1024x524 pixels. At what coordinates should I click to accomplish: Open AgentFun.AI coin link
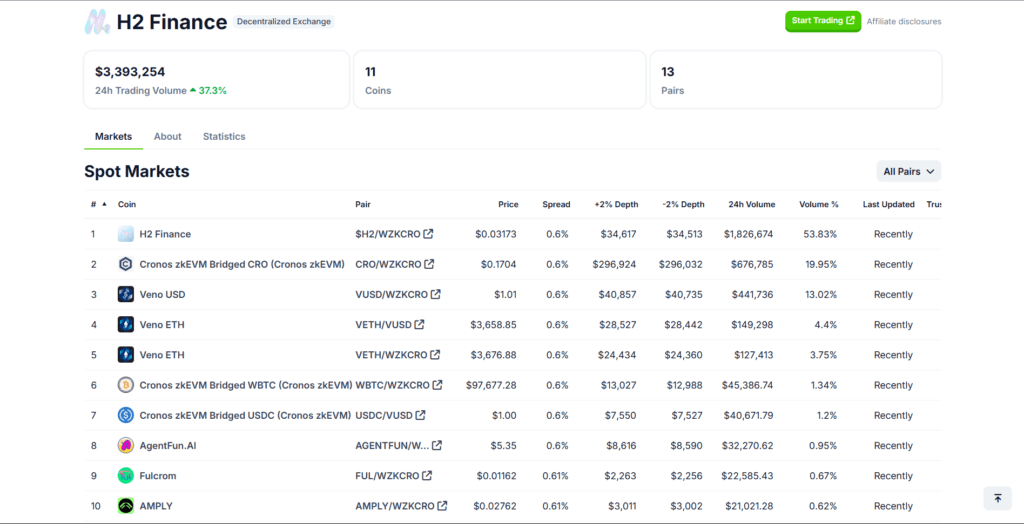point(168,446)
